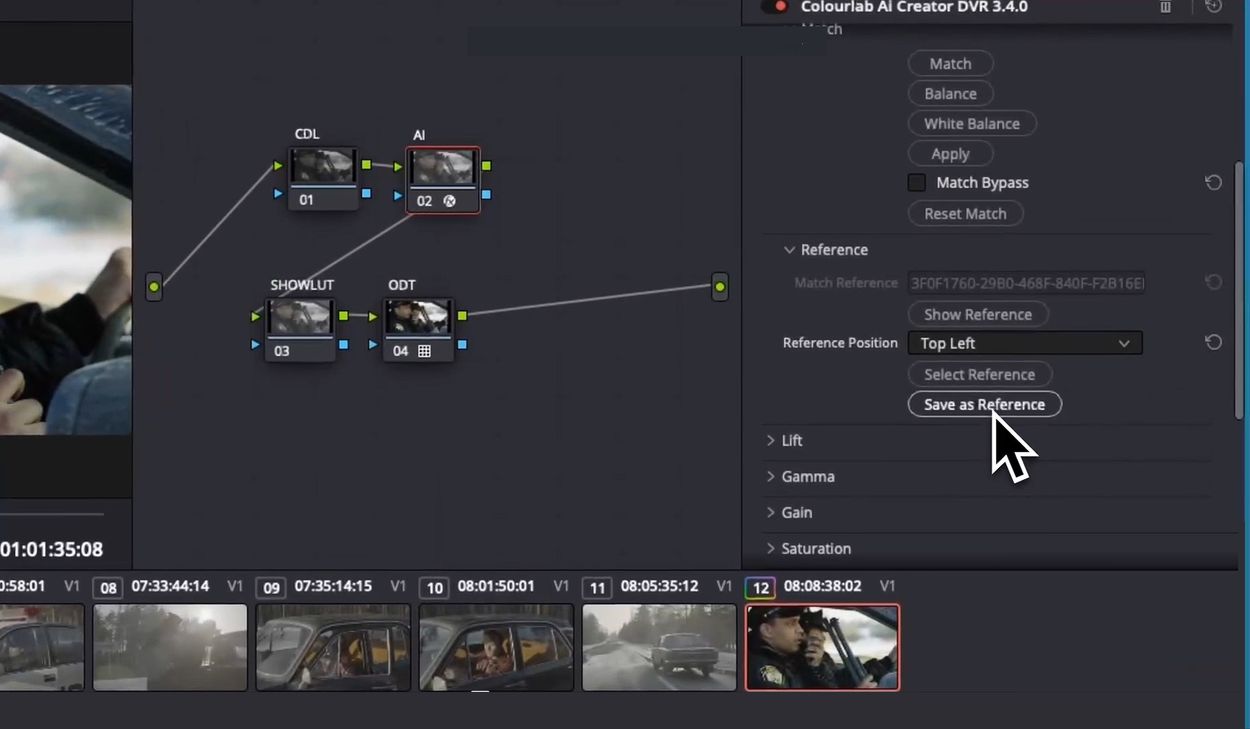1250x729 pixels.
Task: Click the FX badge on node 02
Action: pos(449,201)
